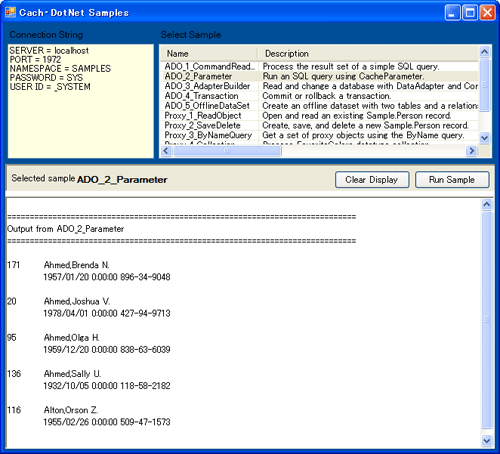Sort by the Name column header
This screenshot has height=454, width=500.
pyautogui.click(x=209, y=54)
